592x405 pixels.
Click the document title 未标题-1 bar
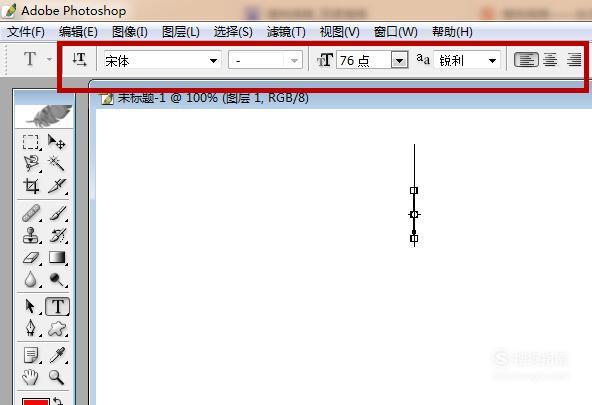[x=213, y=98]
